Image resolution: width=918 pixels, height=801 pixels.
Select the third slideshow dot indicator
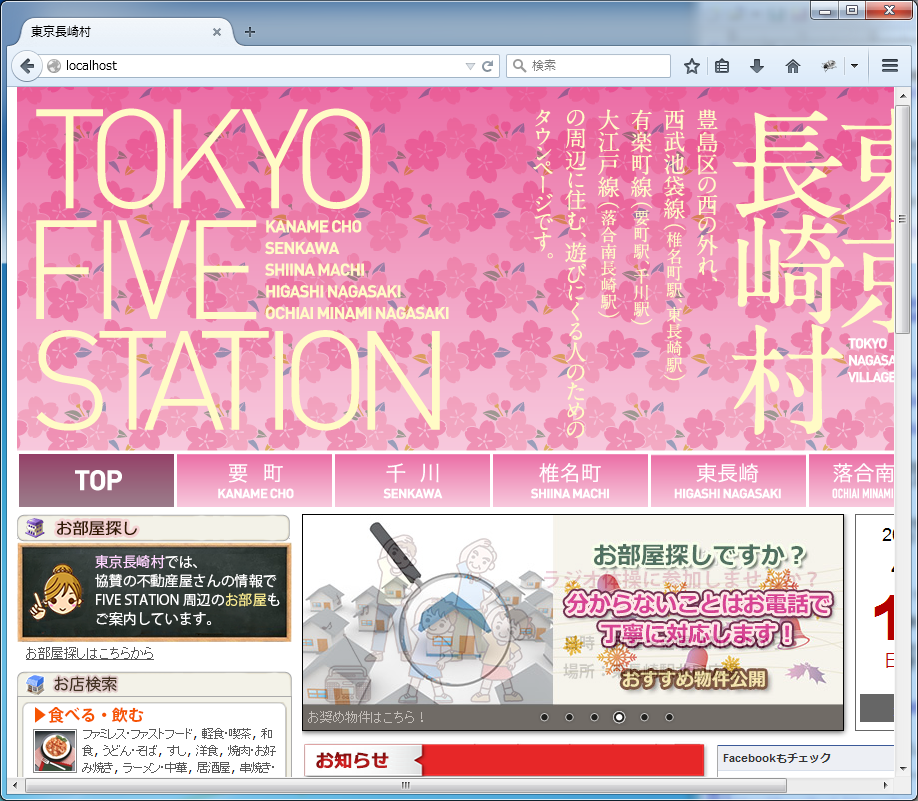pos(594,717)
